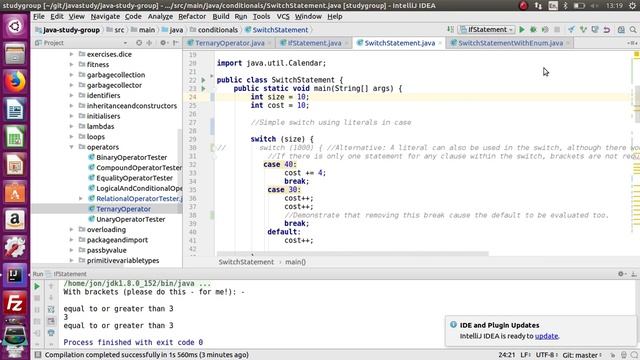Click collapse all icon in Project panel header
Screen dimensions: 640x360
click(x=149, y=43)
